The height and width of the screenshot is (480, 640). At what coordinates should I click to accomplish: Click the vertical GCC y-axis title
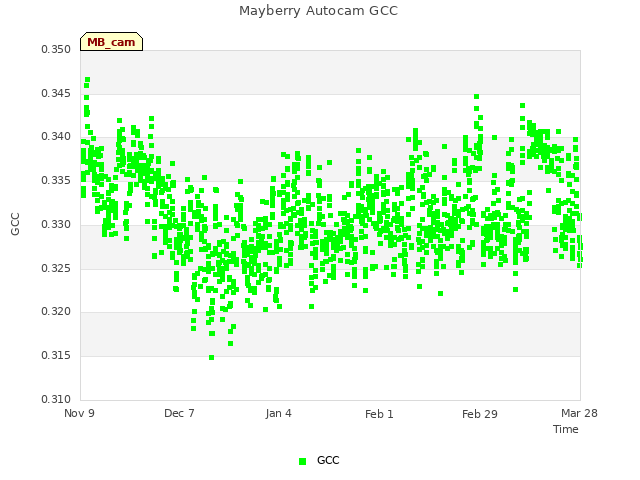click(x=15, y=224)
